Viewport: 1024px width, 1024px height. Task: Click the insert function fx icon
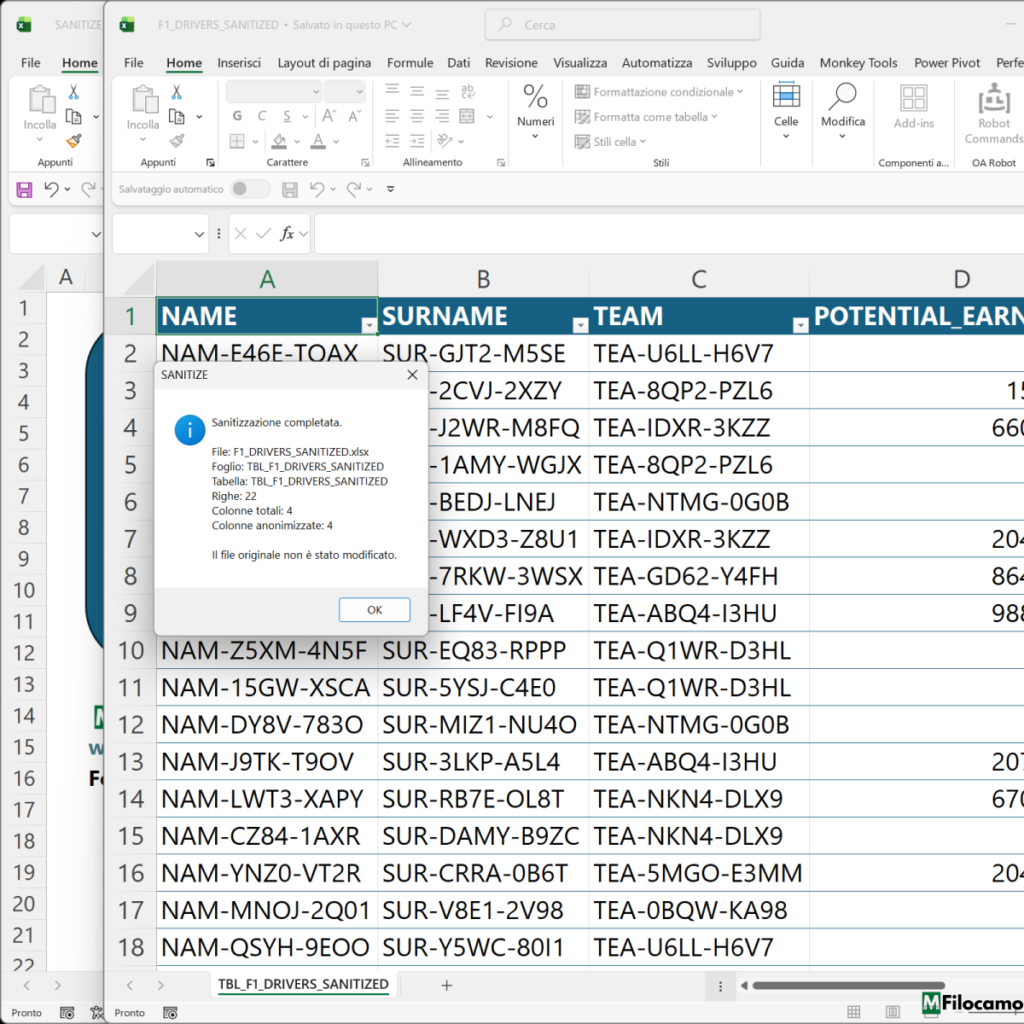[287, 233]
